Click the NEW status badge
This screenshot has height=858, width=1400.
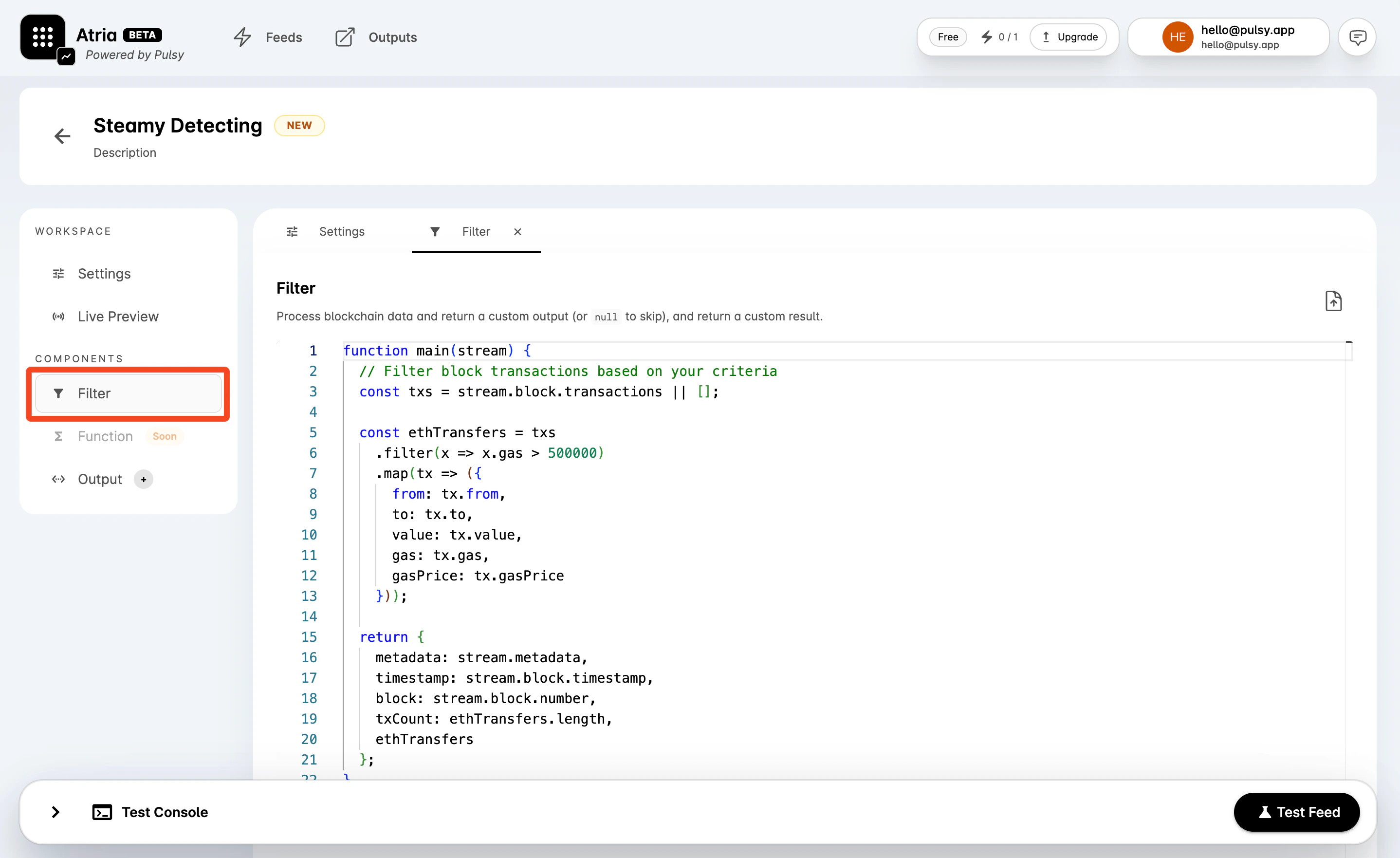pos(299,126)
